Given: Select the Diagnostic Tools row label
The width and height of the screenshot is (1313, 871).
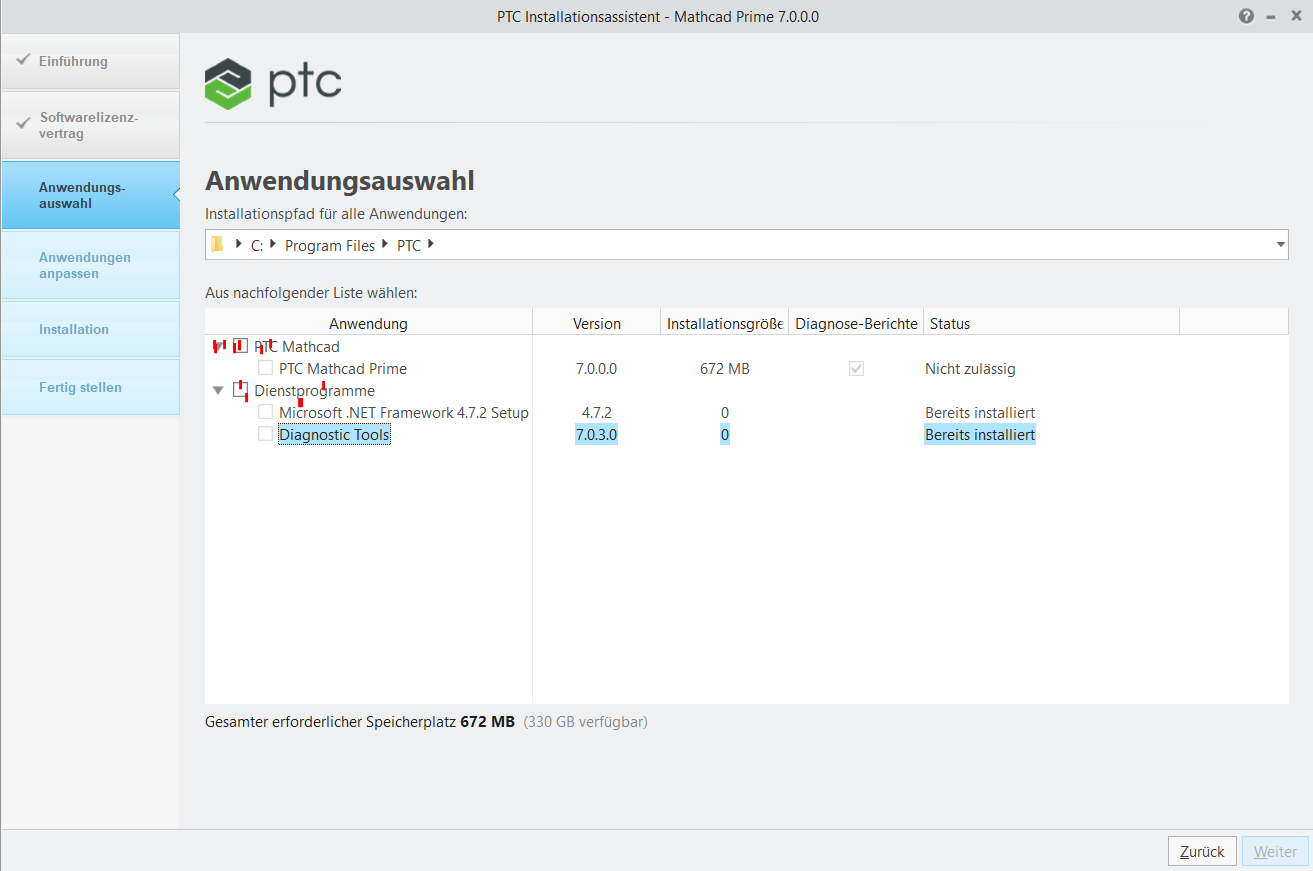Looking at the screenshot, I should pyautogui.click(x=334, y=435).
